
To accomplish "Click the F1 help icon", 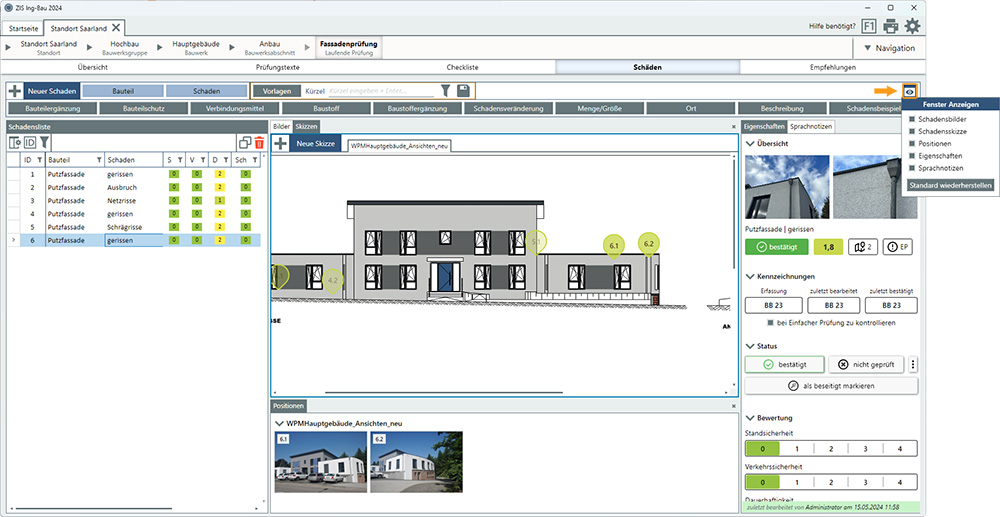I will point(866,27).
